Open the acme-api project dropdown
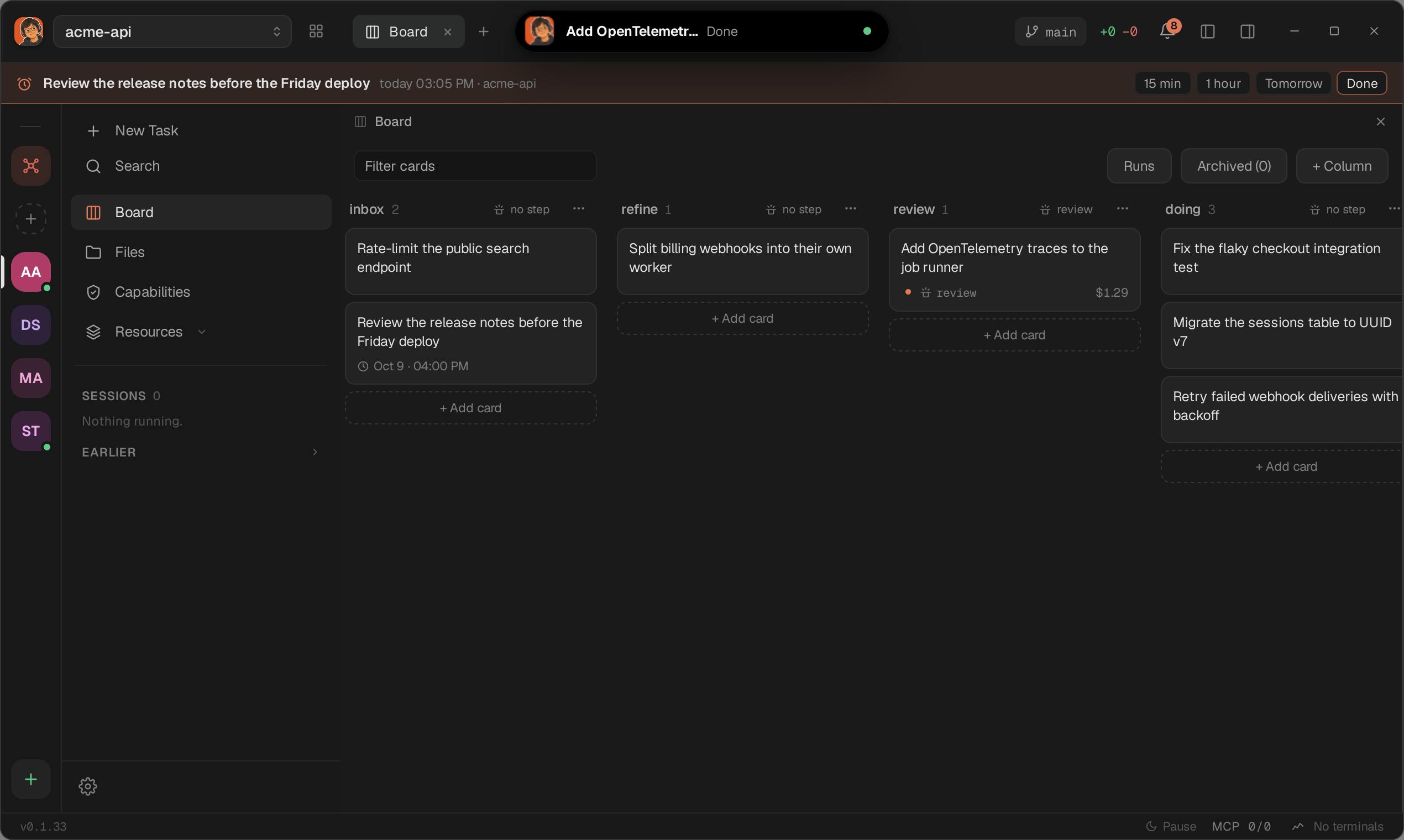 172,31
